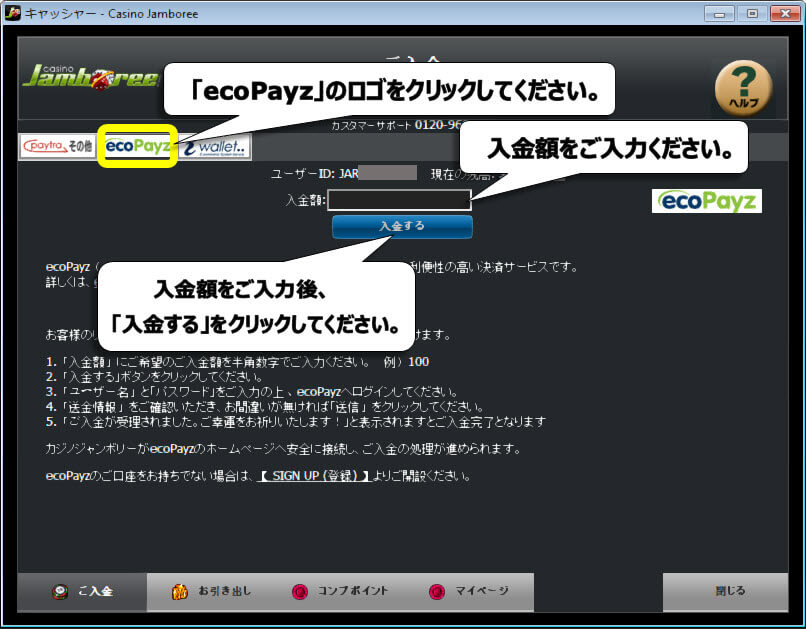
Task: Click the 例）100 example text
Action: (x=406, y=362)
